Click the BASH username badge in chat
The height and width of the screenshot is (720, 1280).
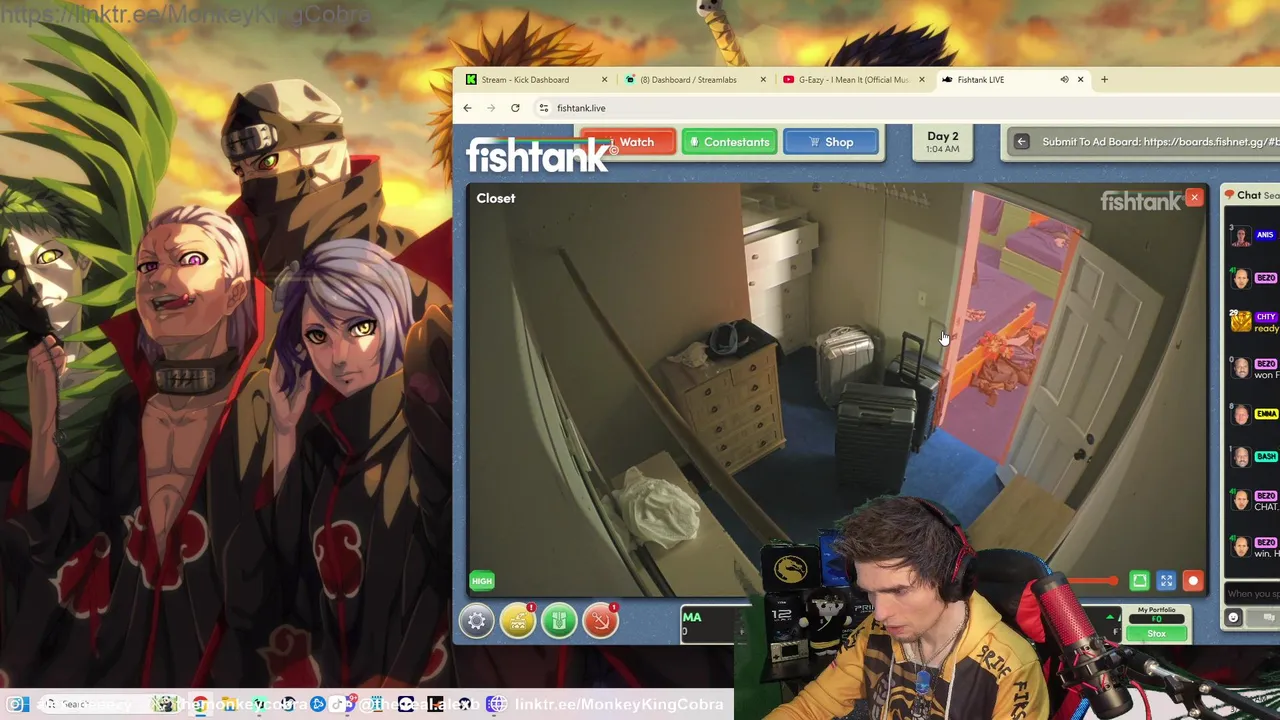click(x=1266, y=456)
